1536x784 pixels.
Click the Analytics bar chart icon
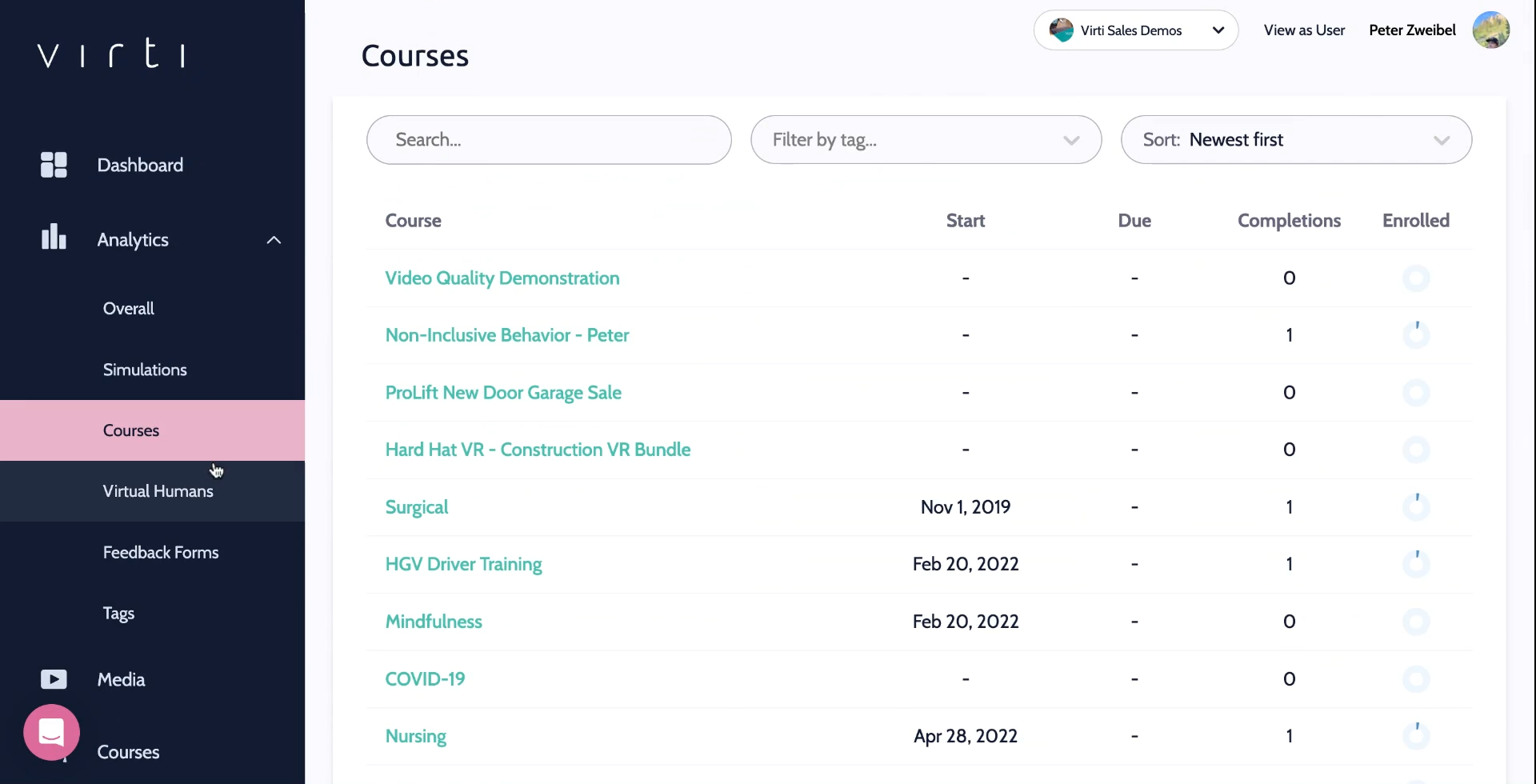[54, 238]
